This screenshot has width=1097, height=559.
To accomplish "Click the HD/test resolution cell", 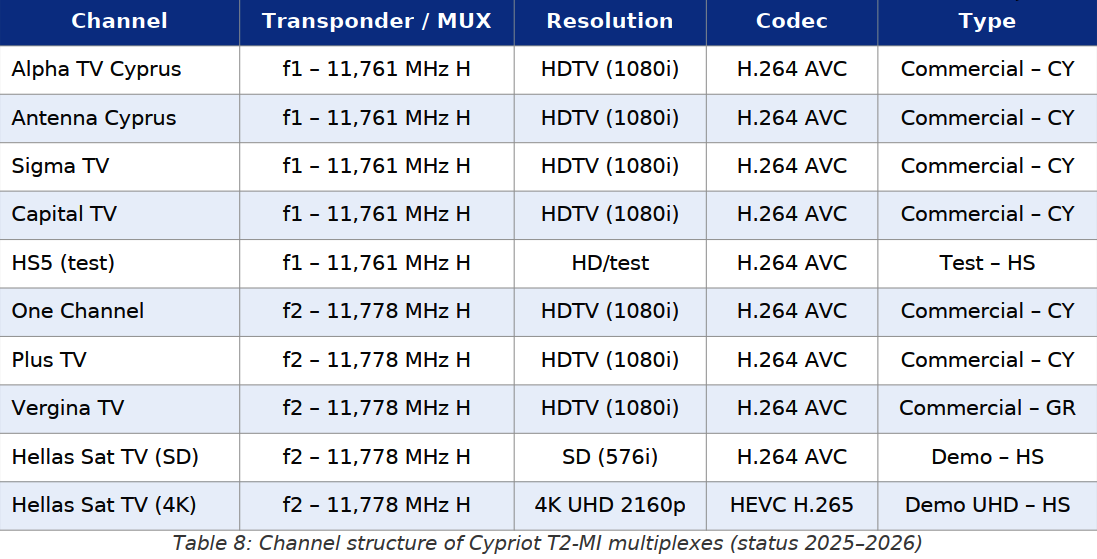I will (610, 263).
